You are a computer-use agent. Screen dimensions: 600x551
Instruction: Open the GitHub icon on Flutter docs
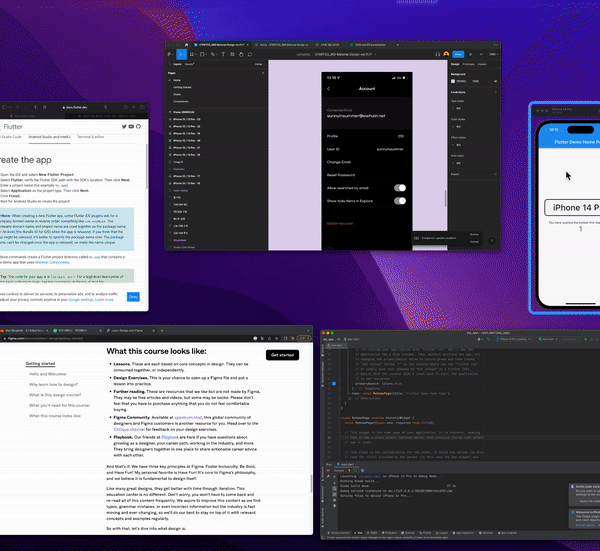pyautogui.click(x=138, y=127)
